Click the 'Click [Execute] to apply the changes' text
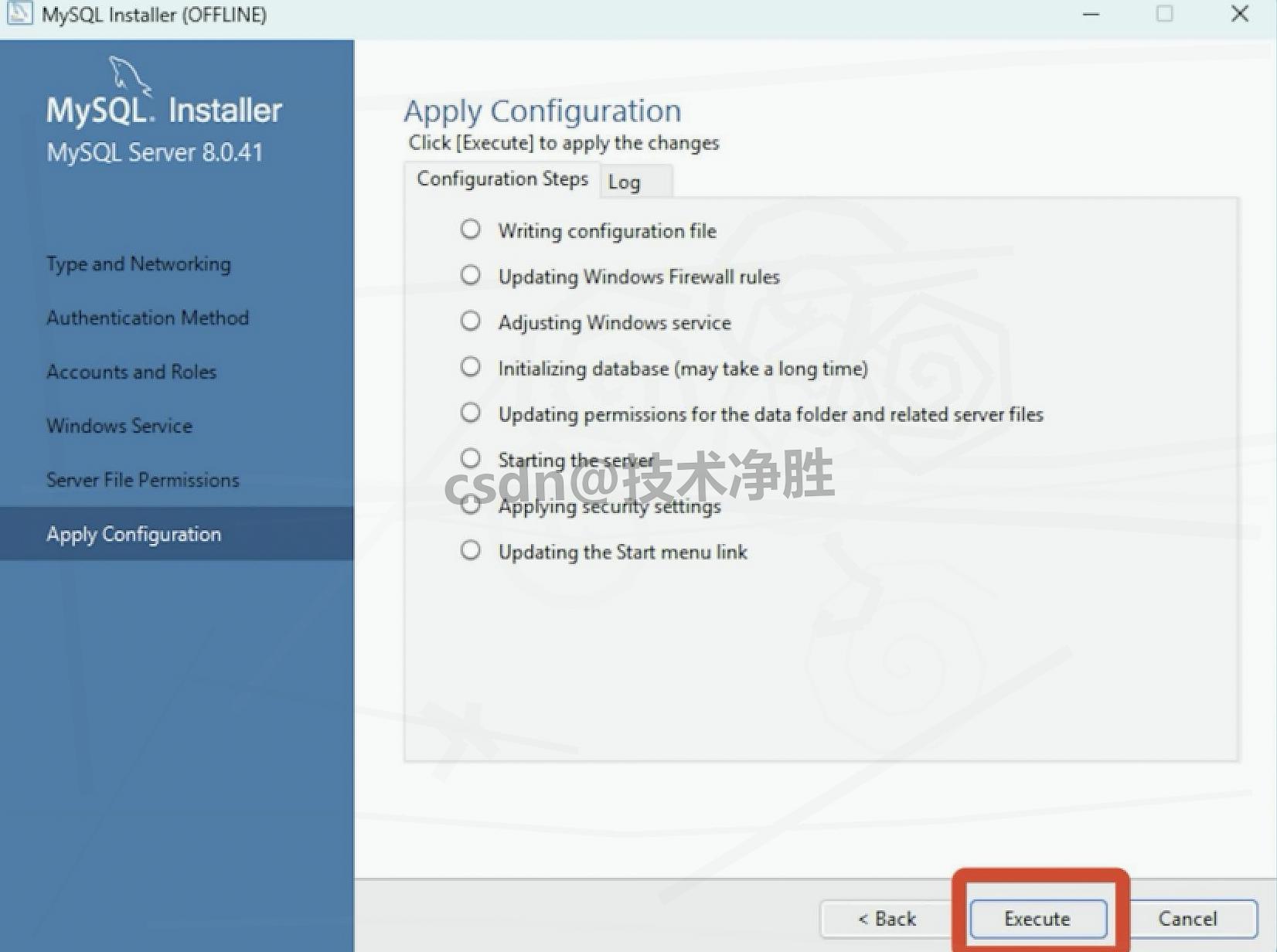The width and height of the screenshot is (1277, 952). pyautogui.click(x=564, y=143)
